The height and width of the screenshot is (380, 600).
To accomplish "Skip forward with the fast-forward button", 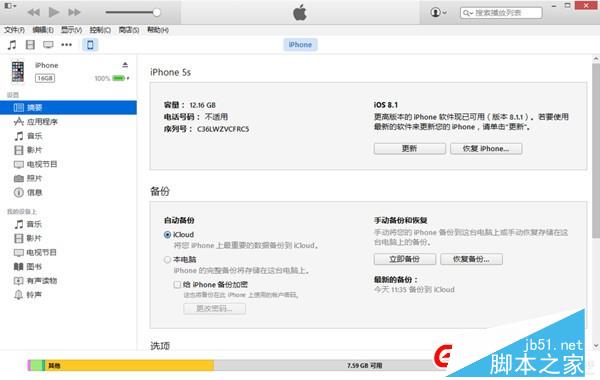I will (x=74, y=12).
